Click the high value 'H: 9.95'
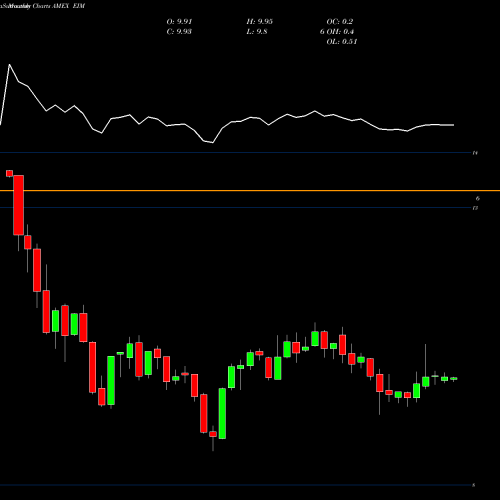The image size is (500, 500). (260, 22)
